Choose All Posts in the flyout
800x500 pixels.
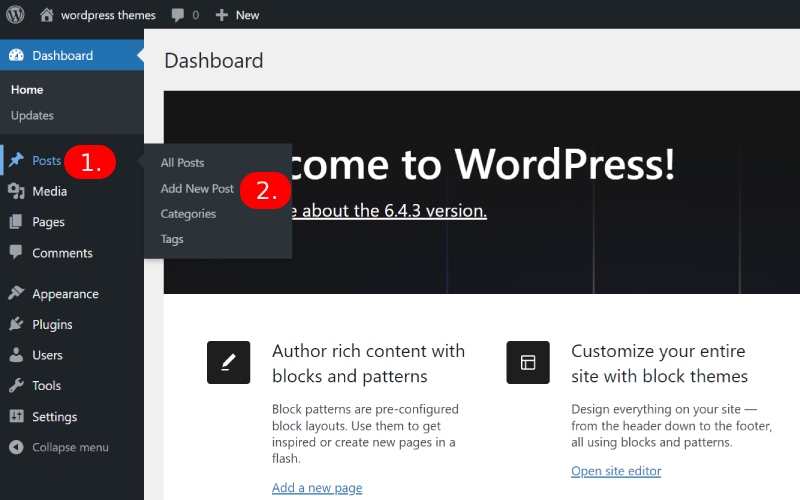pyautogui.click(x=182, y=163)
